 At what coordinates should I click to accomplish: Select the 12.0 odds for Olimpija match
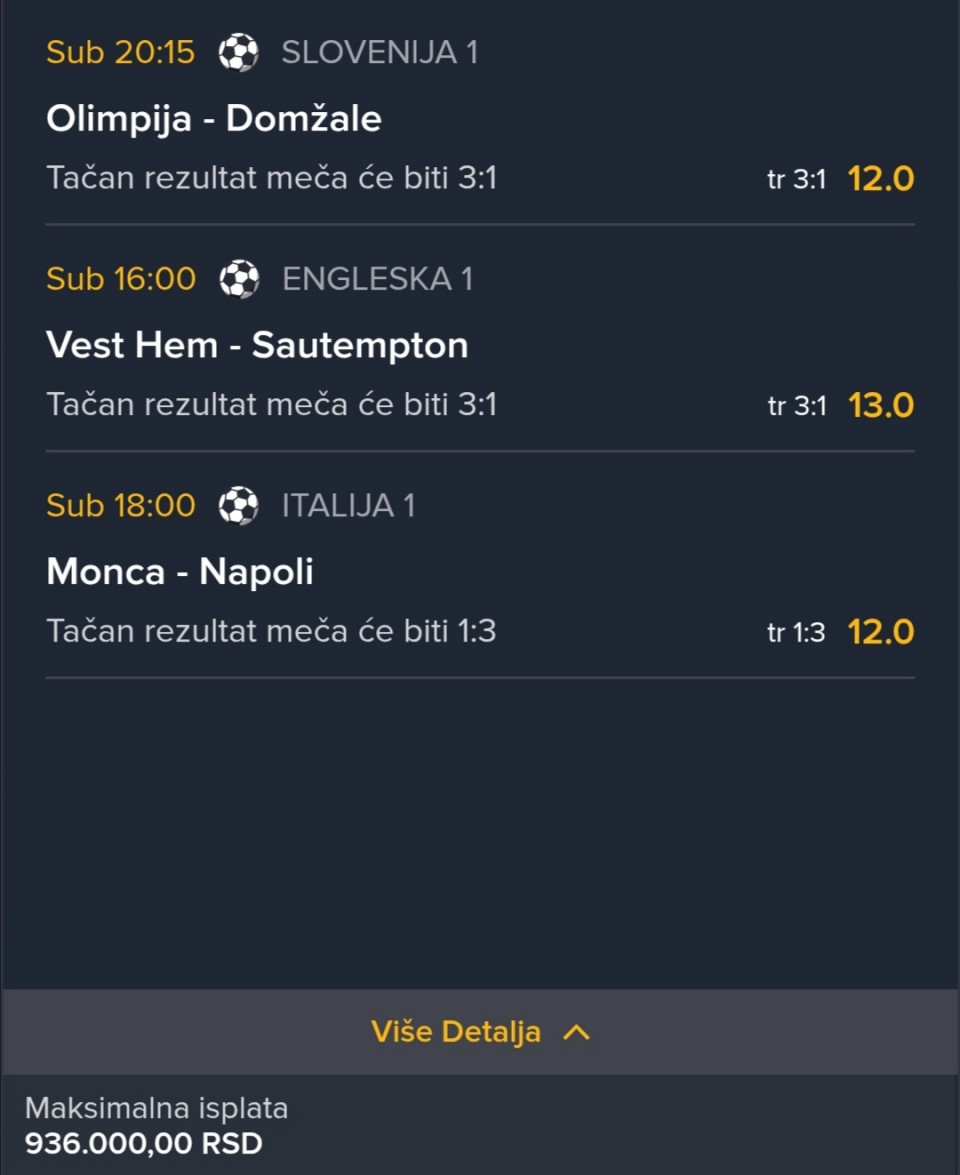(x=881, y=179)
